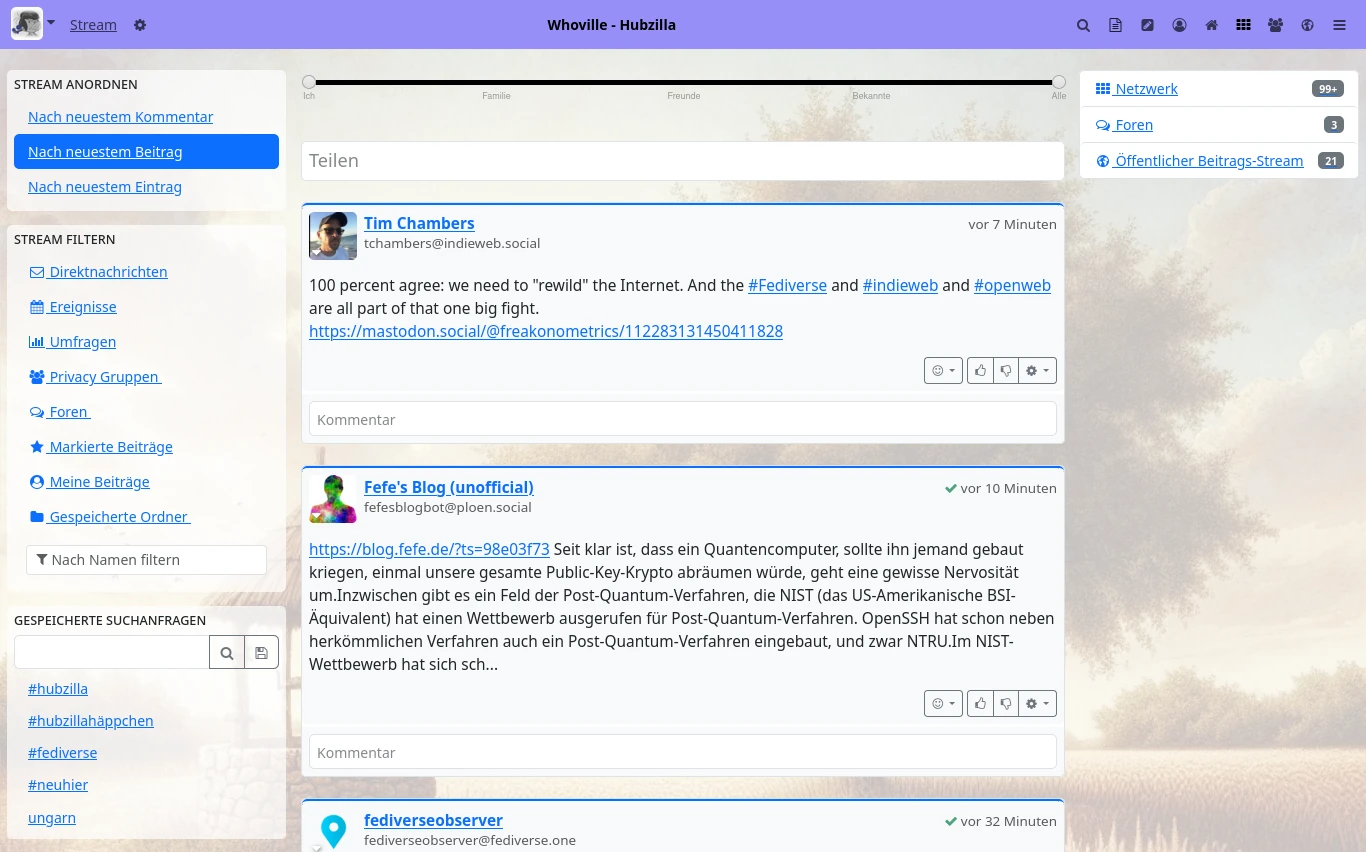Open emoji reaction dropdown on Tim Chambers' post
1366x852 pixels.
pyautogui.click(x=943, y=371)
